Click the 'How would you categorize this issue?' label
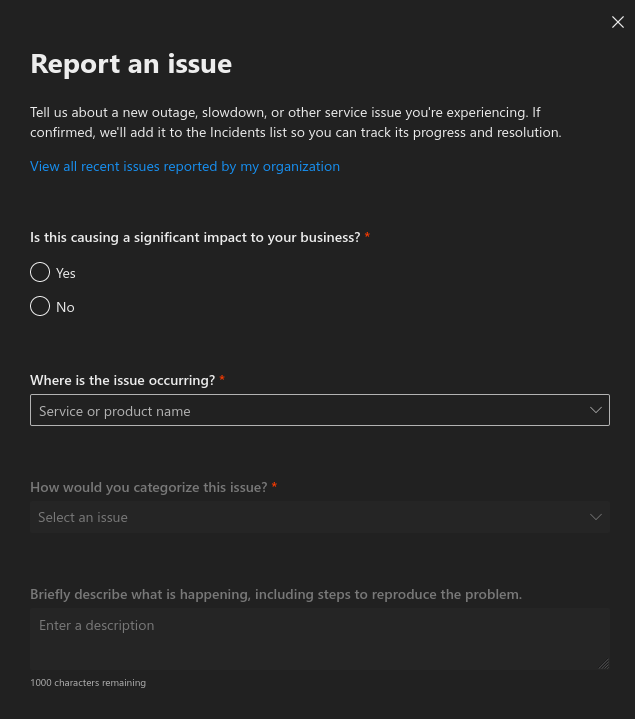Screen dimensions: 635x719 (149, 487)
